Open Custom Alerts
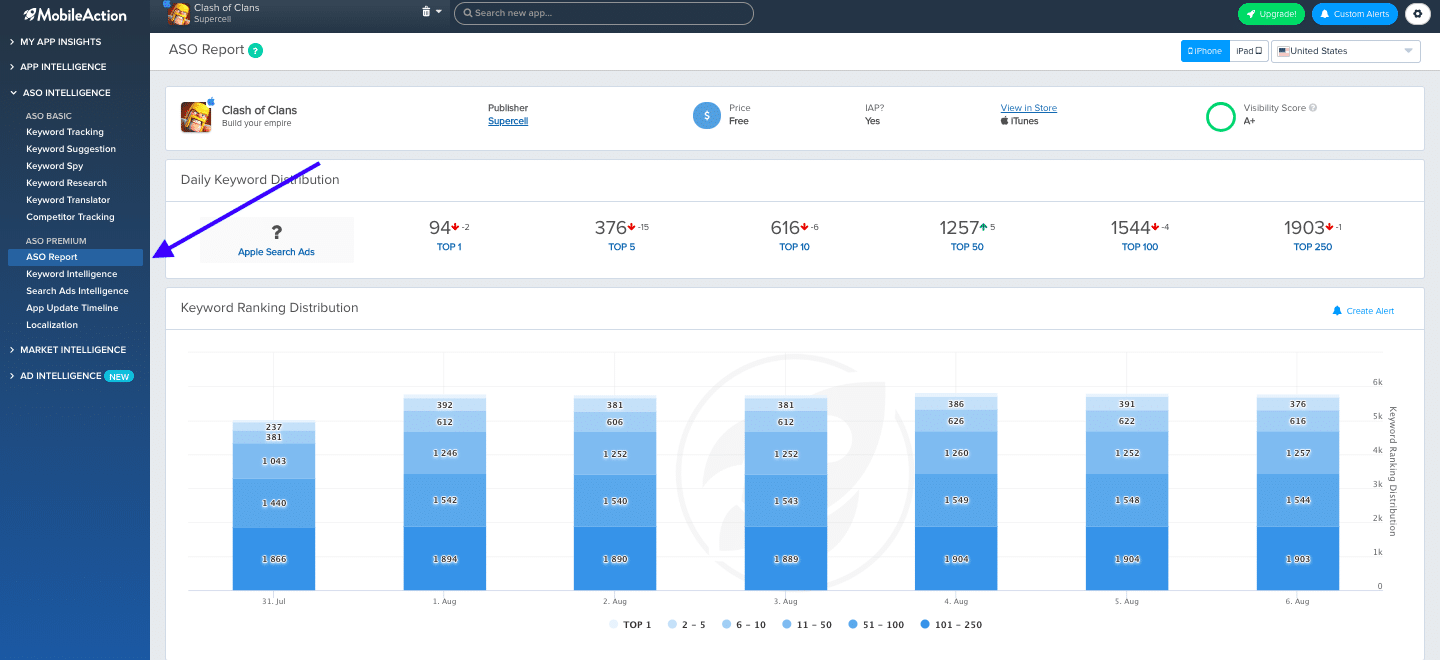Image resolution: width=1440 pixels, height=660 pixels. tap(1355, 14)
